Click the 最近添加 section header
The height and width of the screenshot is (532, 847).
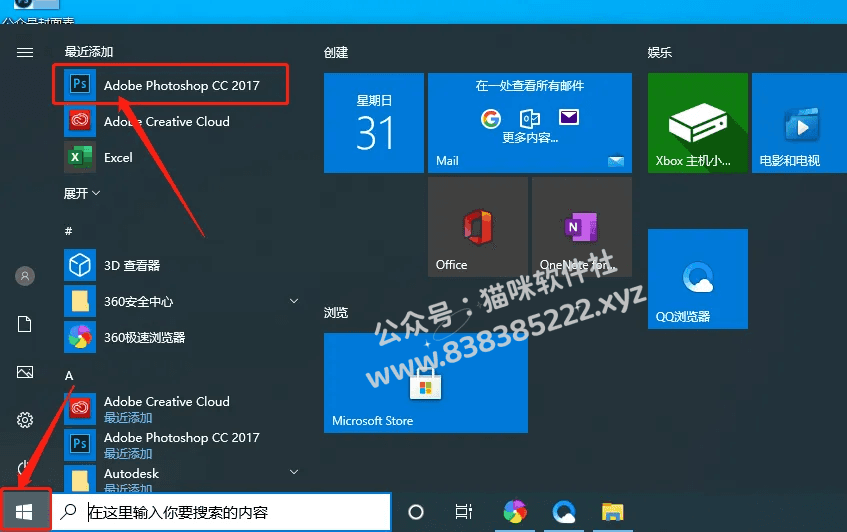tap(89, 52)
